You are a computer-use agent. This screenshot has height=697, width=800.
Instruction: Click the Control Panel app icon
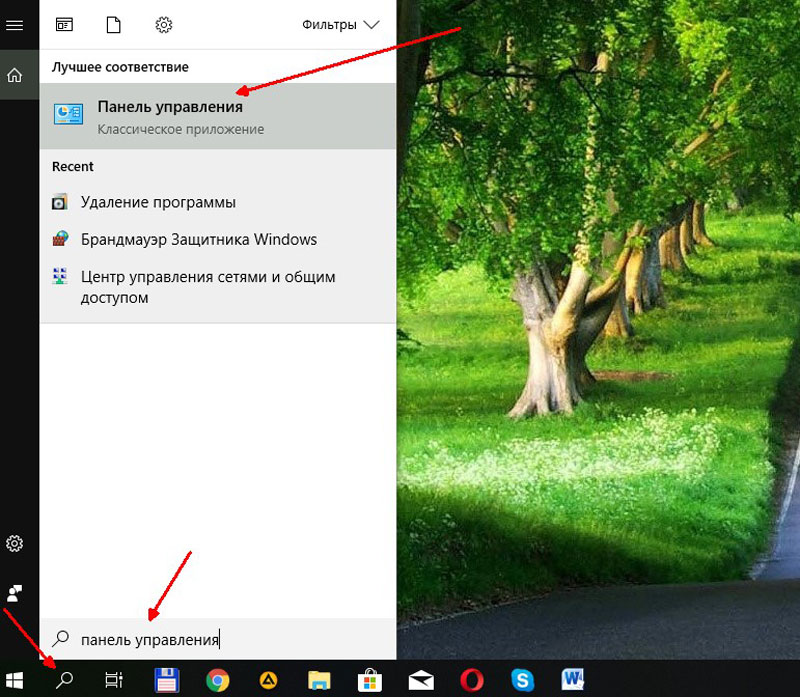pos(68,114)
